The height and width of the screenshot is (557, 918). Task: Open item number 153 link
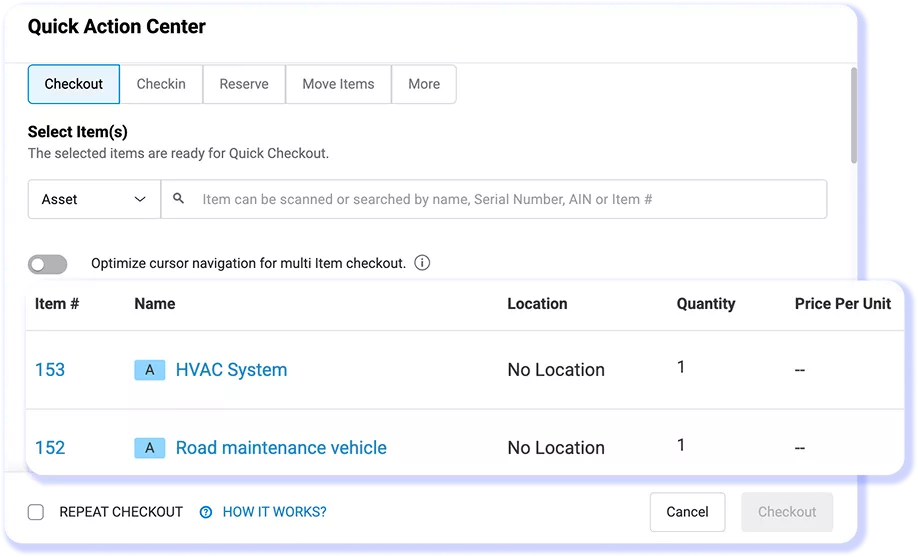[50, 370]
